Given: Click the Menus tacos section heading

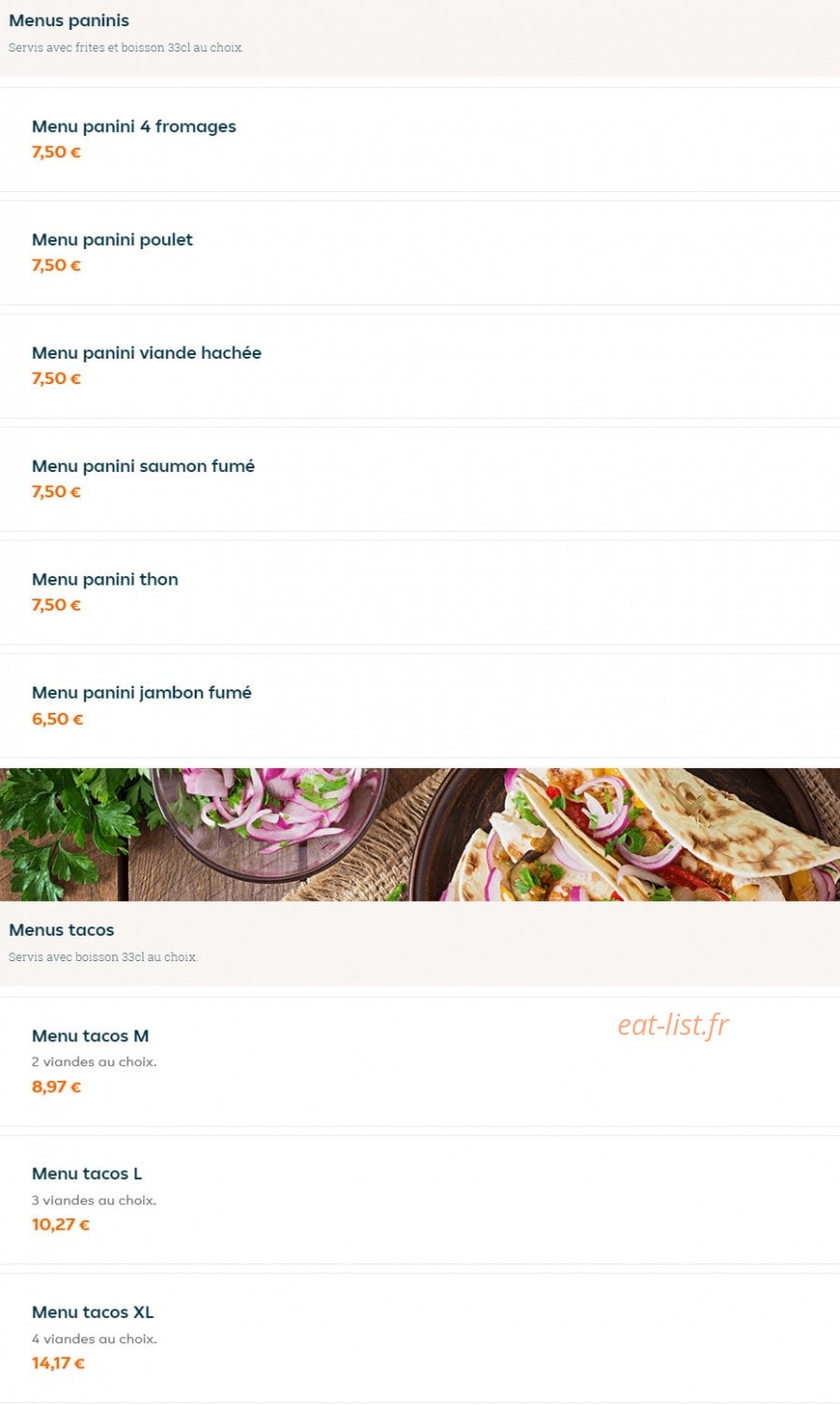Looking at the screenshot, I should click(x=62, y=930).
